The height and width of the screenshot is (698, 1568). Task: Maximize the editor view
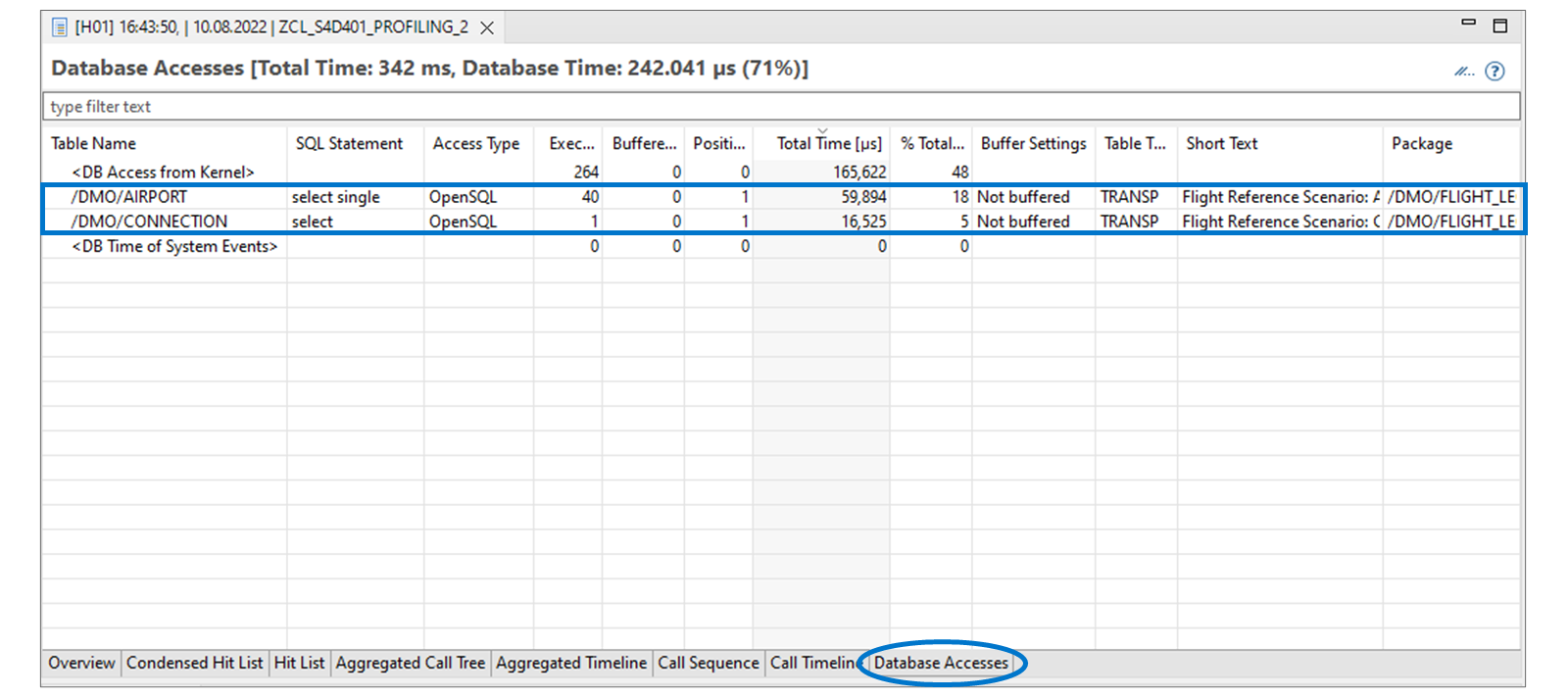coord(1499,25)
